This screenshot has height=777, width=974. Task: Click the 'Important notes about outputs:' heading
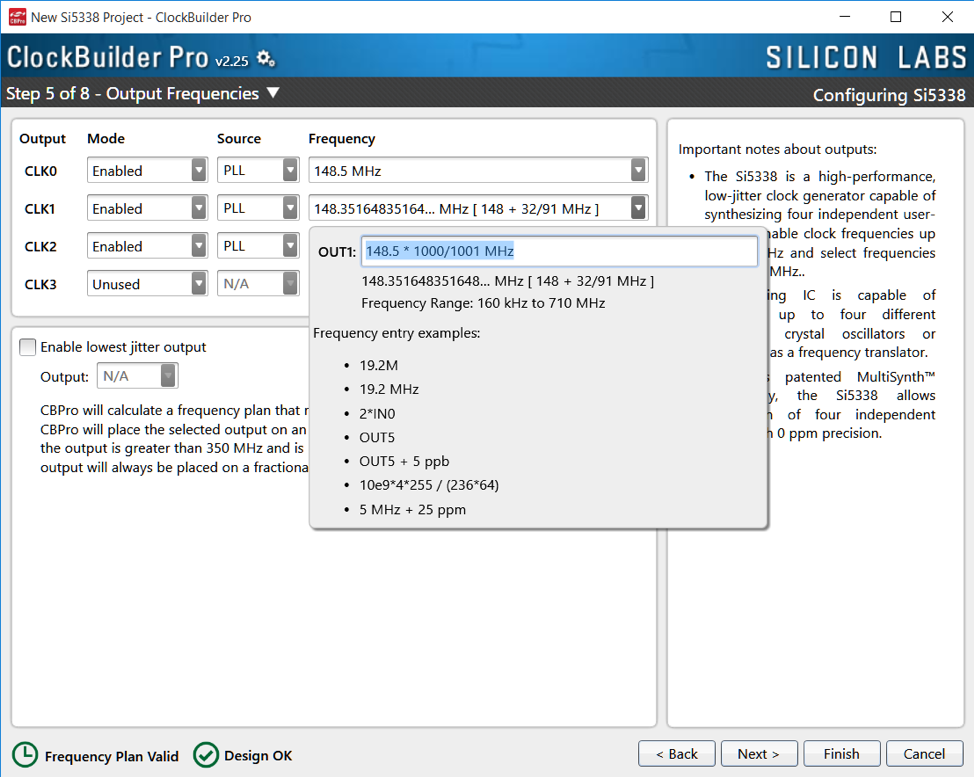click(x=777, y=150)
